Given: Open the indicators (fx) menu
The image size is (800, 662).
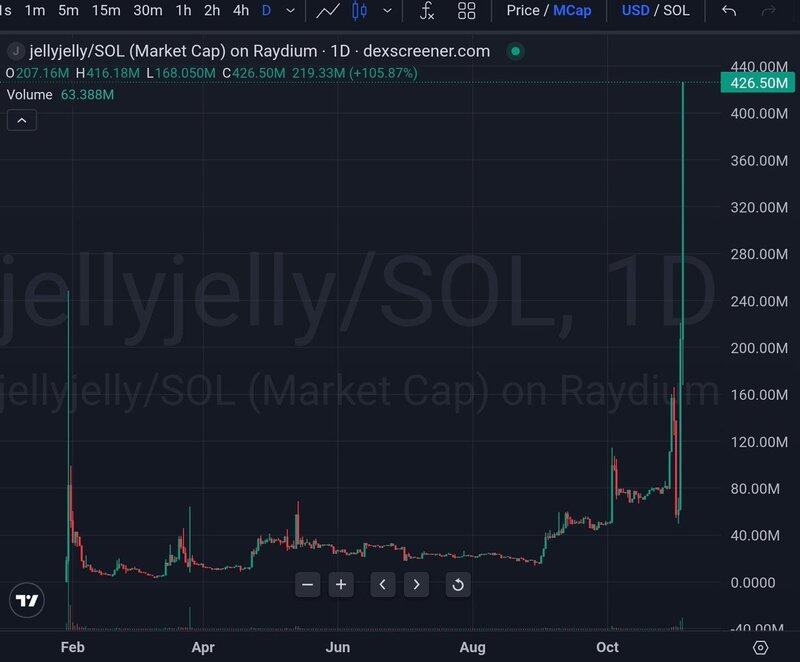Looking at the screenshot, I should click(x=427, y=11).
